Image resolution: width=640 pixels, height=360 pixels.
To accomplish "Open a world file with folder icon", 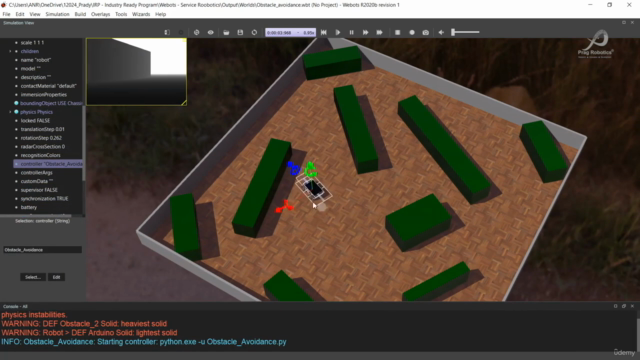I will coord(226,32).
